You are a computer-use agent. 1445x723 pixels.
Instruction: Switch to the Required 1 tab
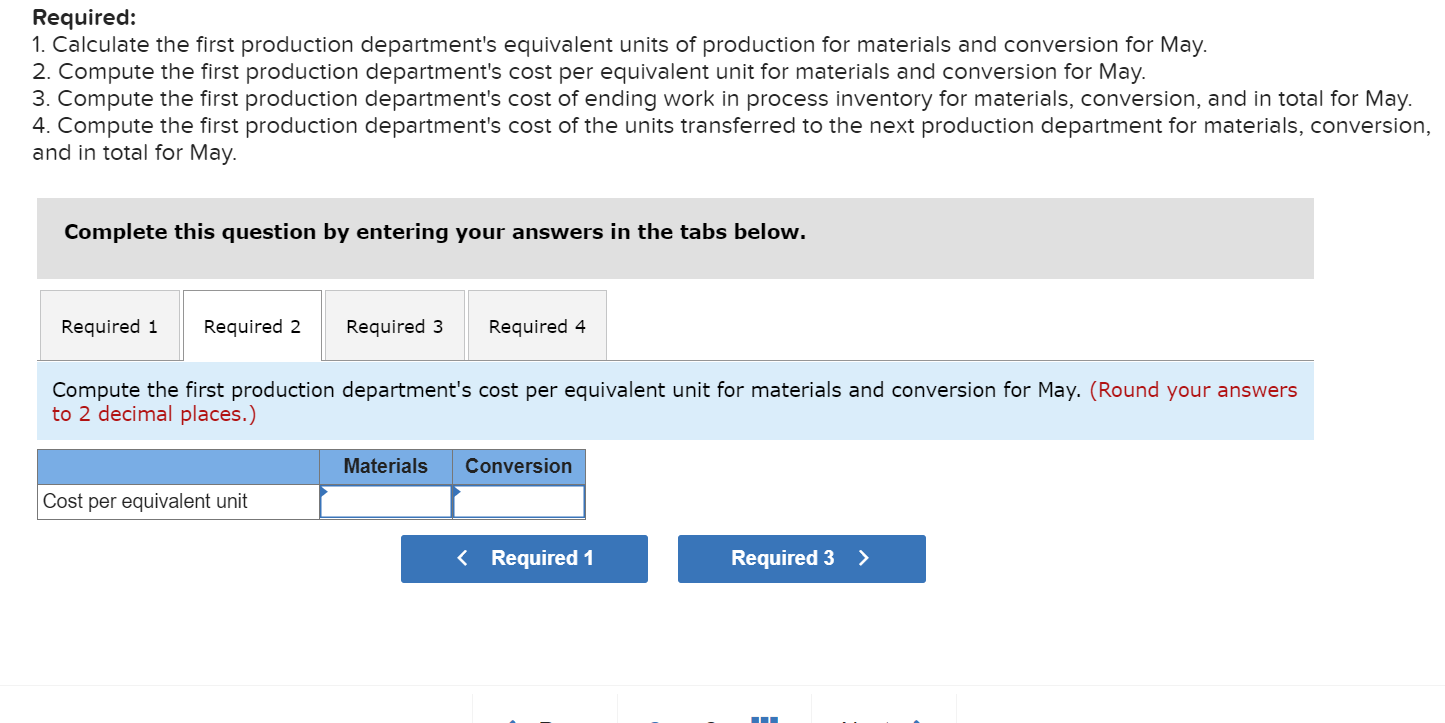tap(109, 325)
